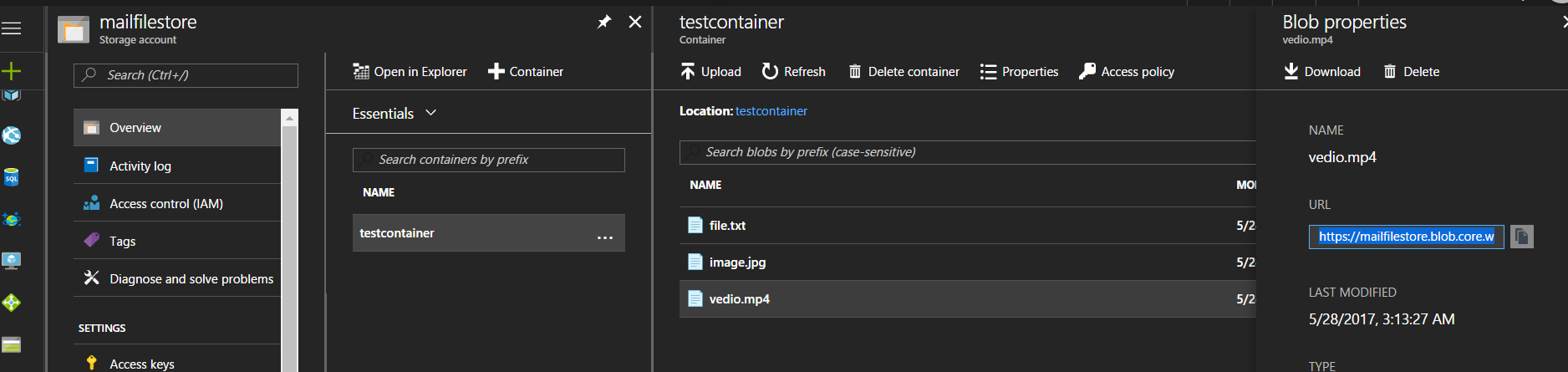Copy the blob URL to clipboard
This screenshot has width=1568, height=372.
coord(1522,237)
